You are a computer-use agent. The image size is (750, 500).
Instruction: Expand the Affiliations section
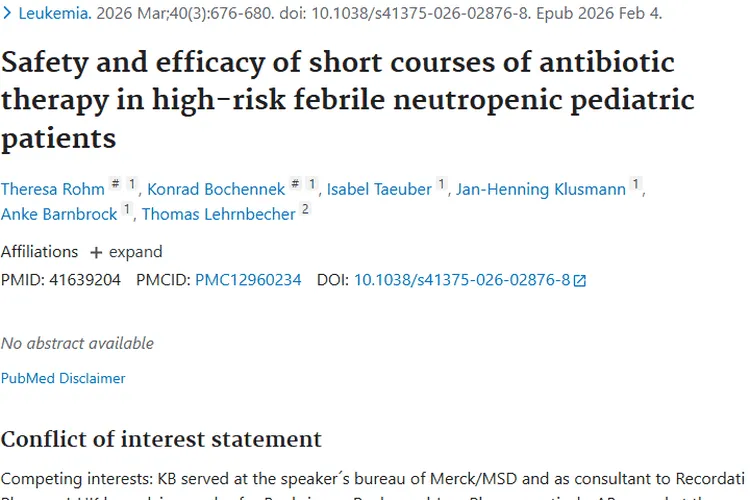(x=125, y=252)
